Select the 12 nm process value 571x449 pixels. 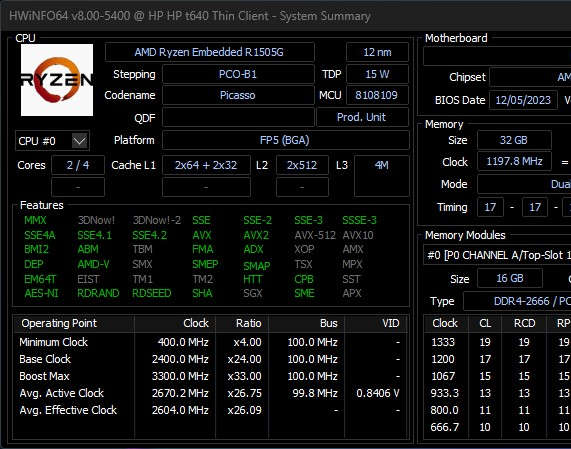[x=377, y=52]
